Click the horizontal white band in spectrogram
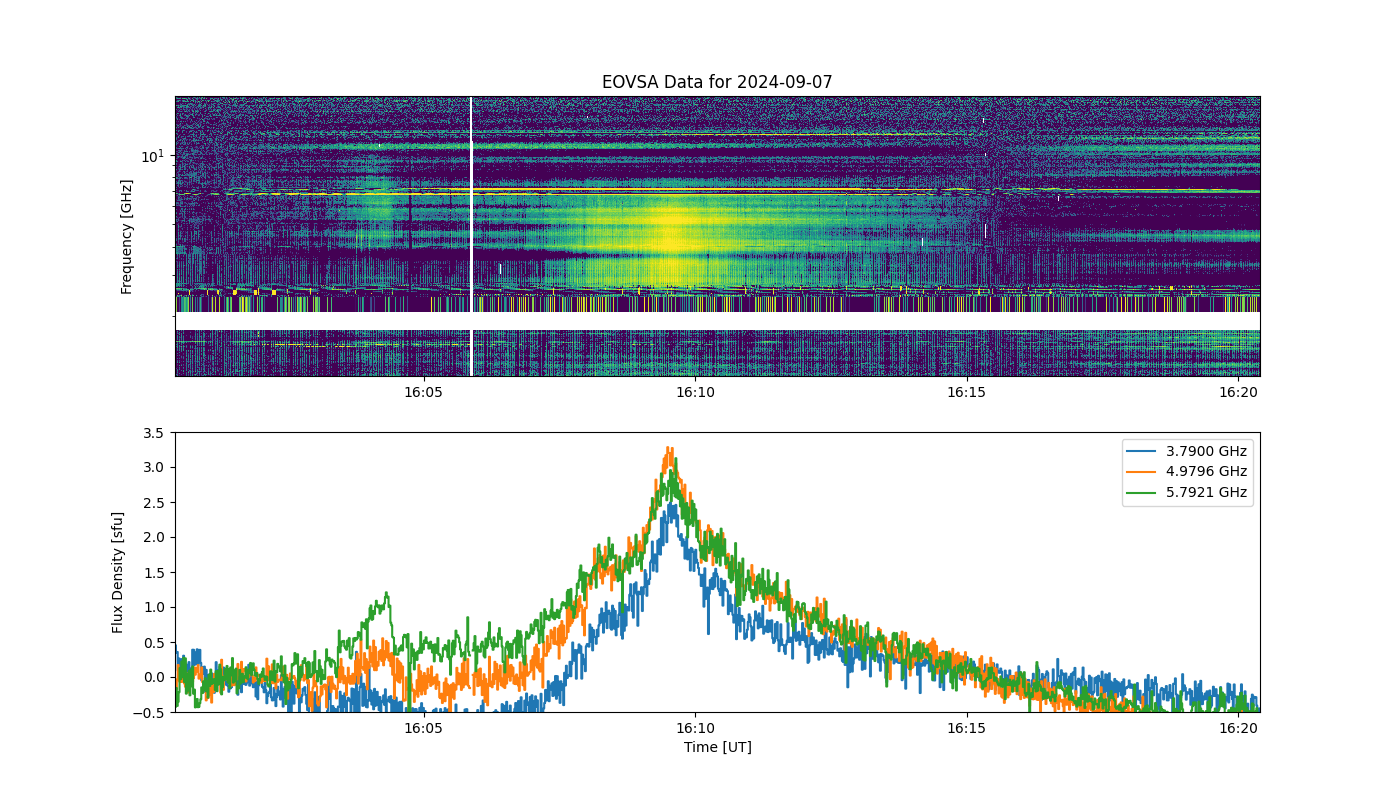The height and width of the screenshot is (800, 1400). [717, 321]
